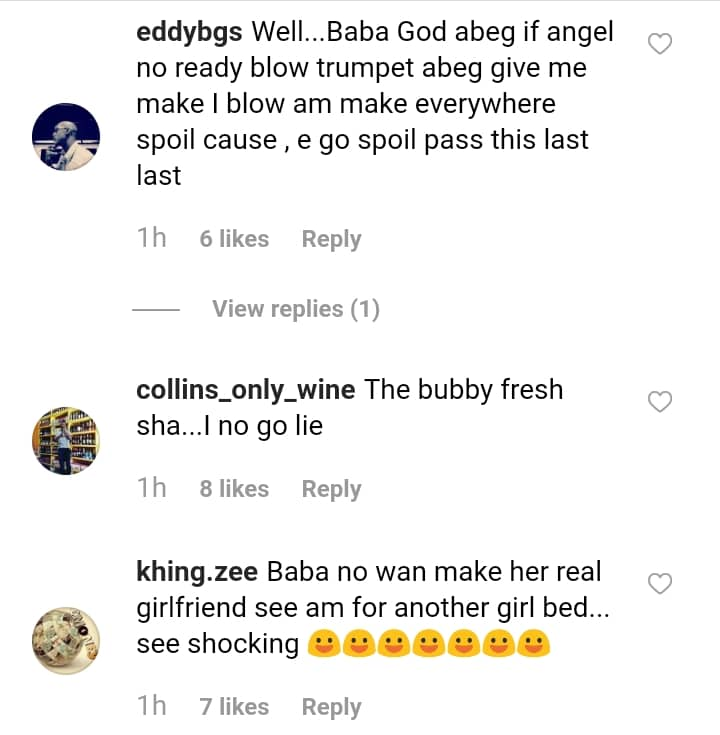The height and width of the screenshot is (735, 720).
Task: Reply to collins_only_wine's comment
Action: tap(331, 489)
